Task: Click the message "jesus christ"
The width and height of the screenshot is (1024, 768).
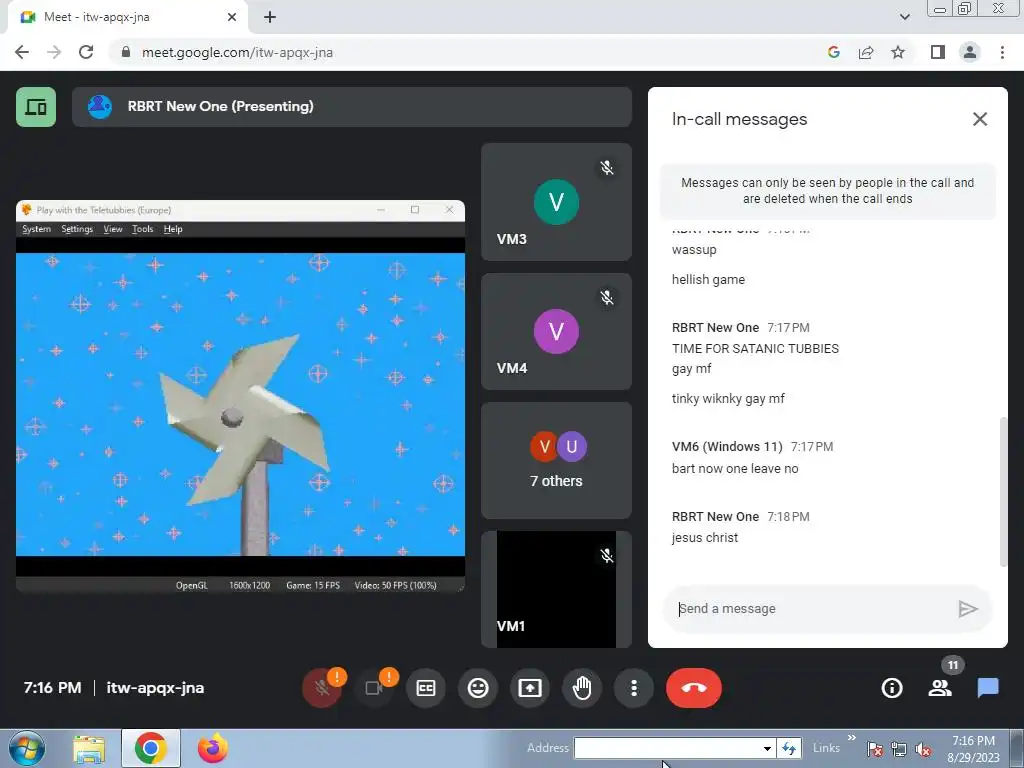Action: click(705, 537)
